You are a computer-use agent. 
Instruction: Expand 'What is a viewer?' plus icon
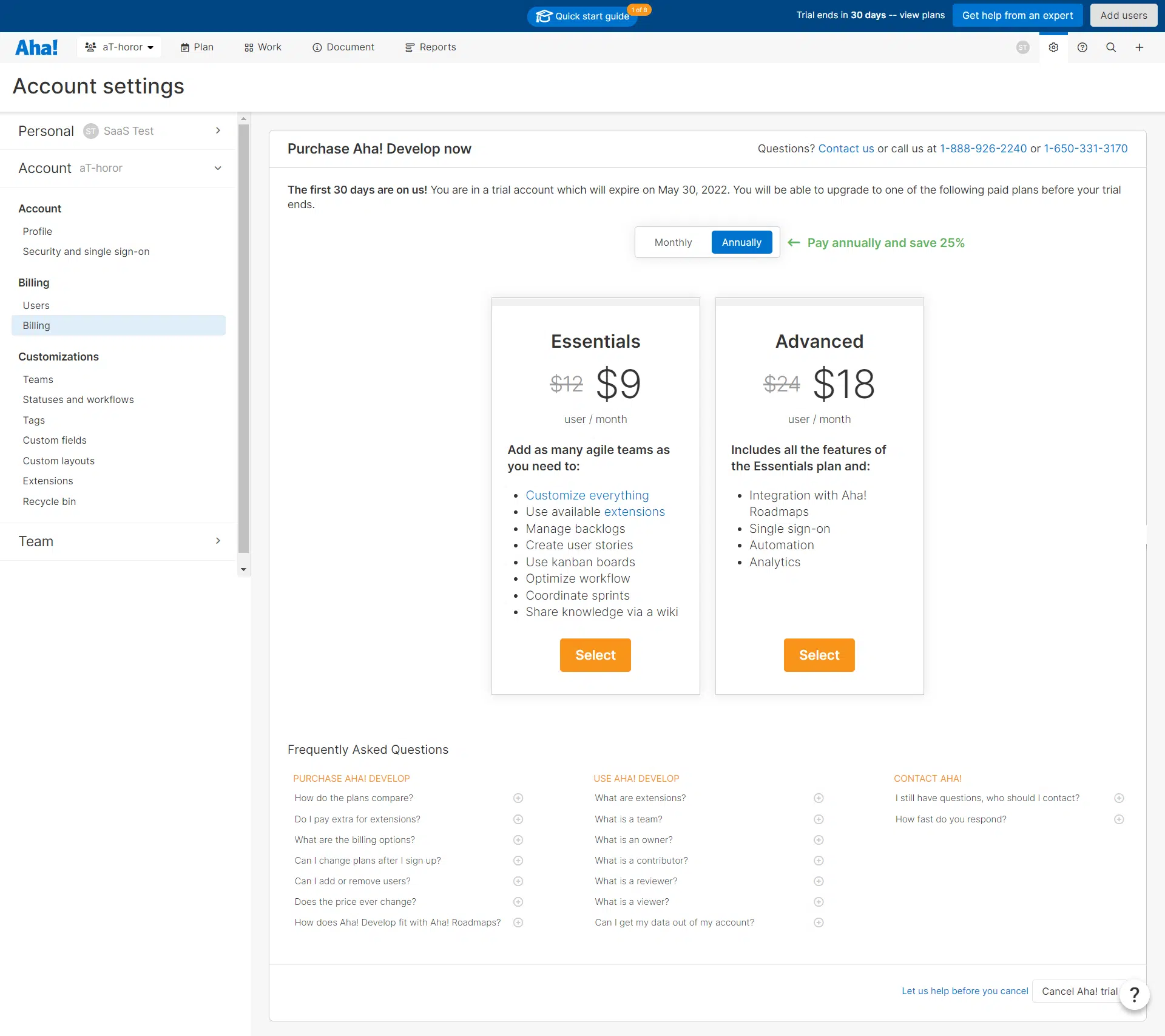[819, 902]
